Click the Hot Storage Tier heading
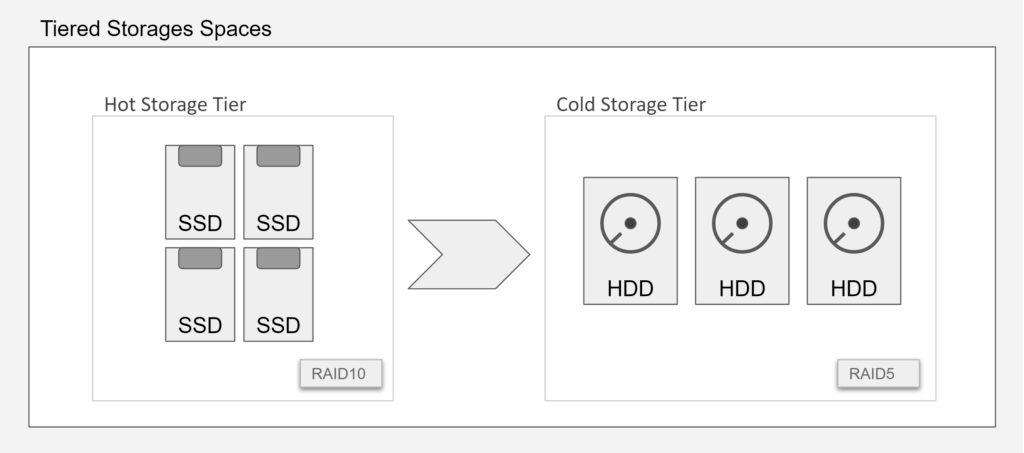1024x453 pixels. click(175, 104)
